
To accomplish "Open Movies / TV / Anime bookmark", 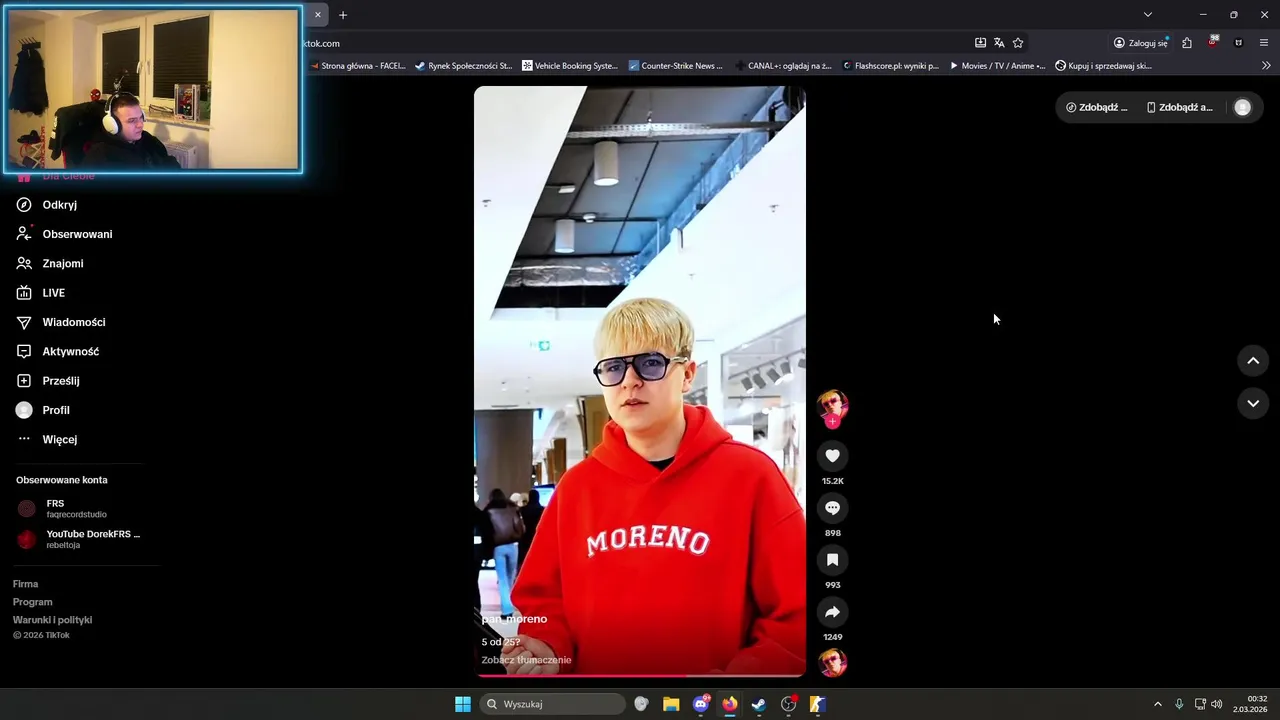I will 997,66.
